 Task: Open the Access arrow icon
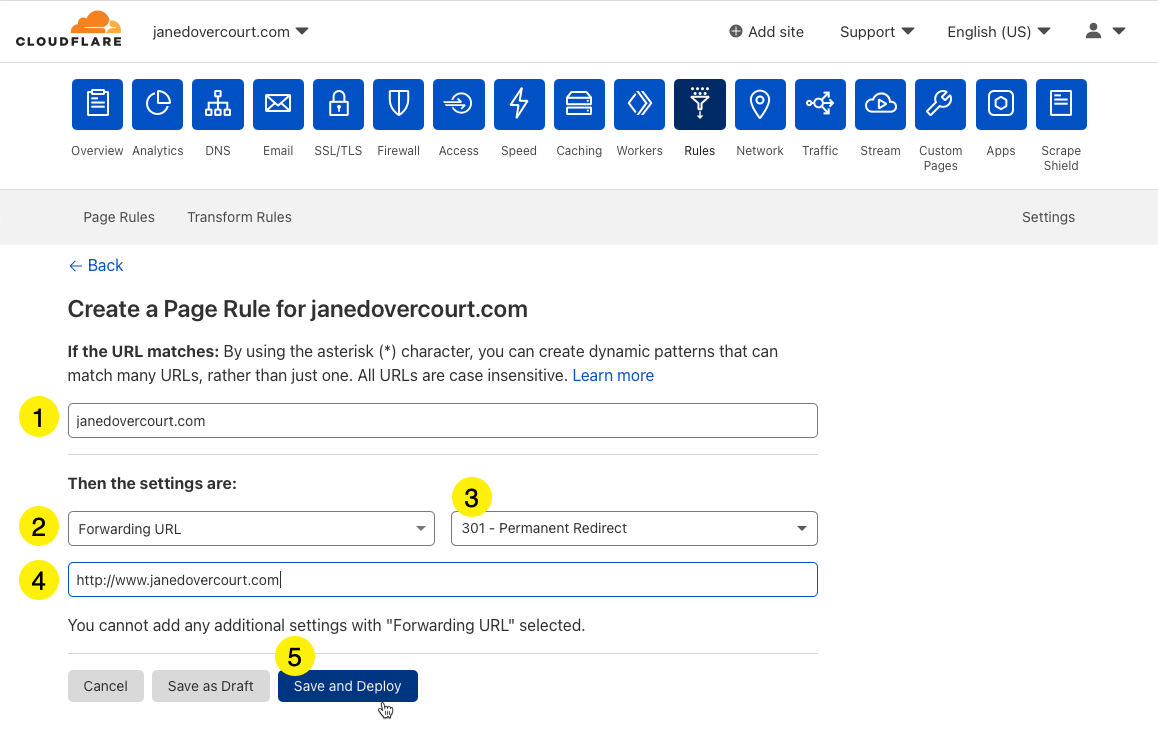point(459,104)
